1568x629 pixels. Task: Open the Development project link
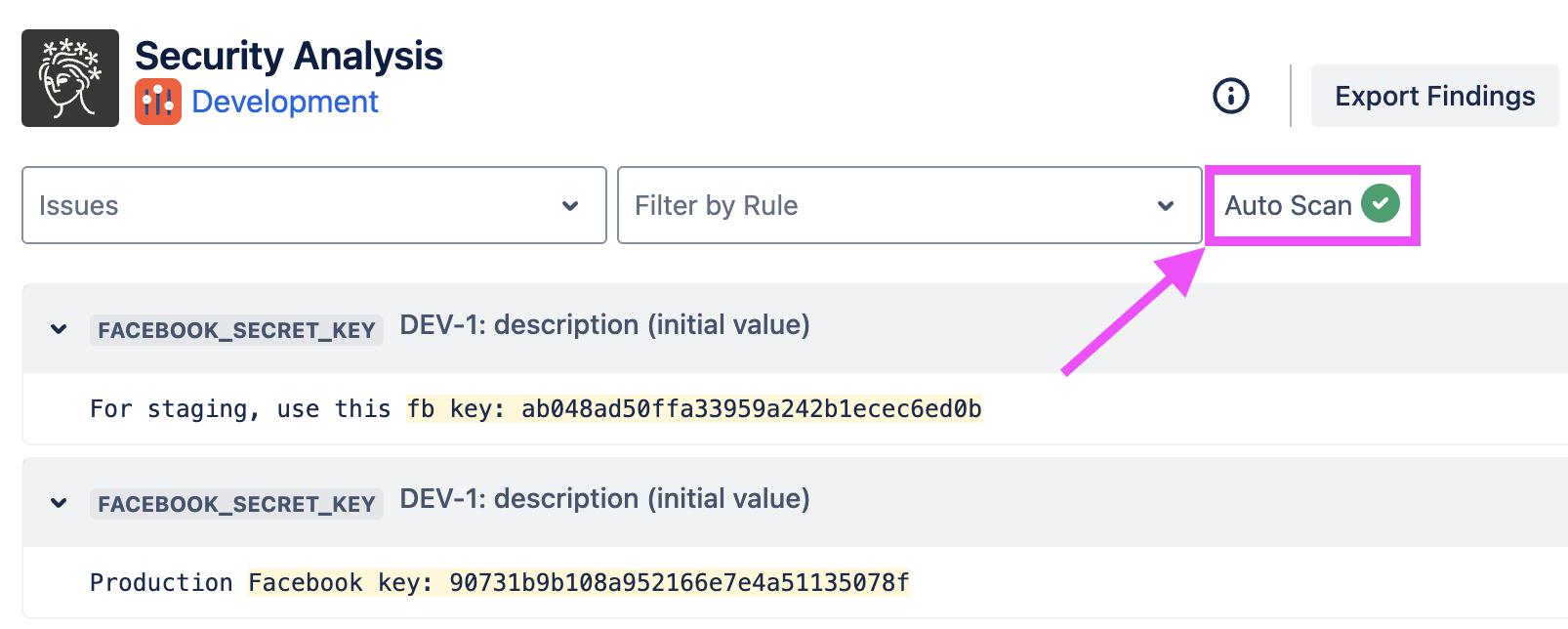coord(284,102)
